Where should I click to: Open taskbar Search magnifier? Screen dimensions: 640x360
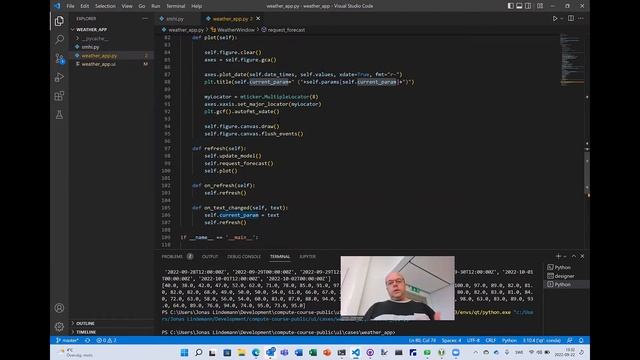pos(198,352)
